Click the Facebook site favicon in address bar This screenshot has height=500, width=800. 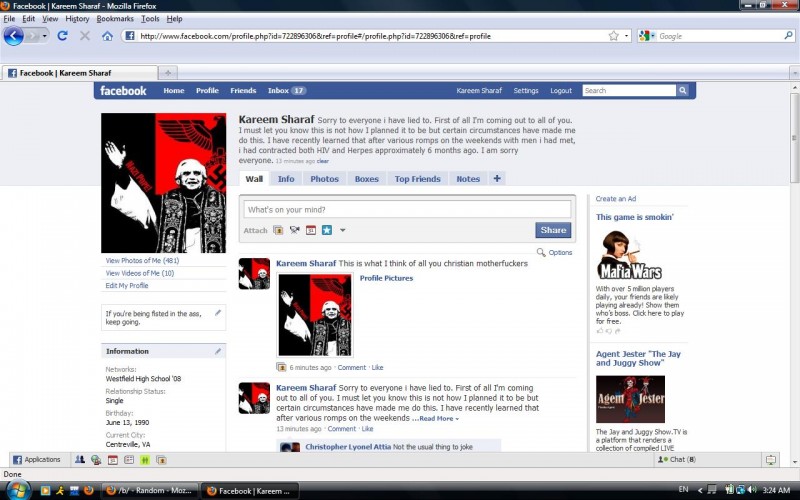coord(130,36)
